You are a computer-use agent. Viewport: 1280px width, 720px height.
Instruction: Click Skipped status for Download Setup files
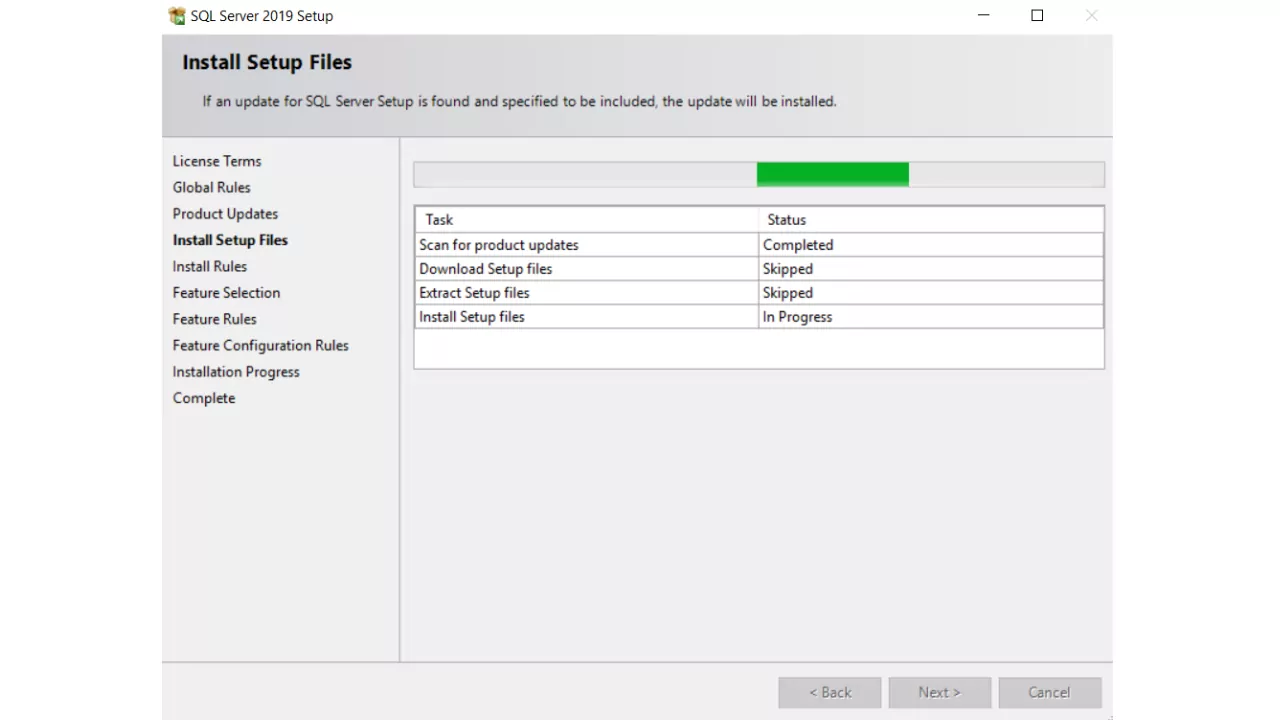point(931,269)
